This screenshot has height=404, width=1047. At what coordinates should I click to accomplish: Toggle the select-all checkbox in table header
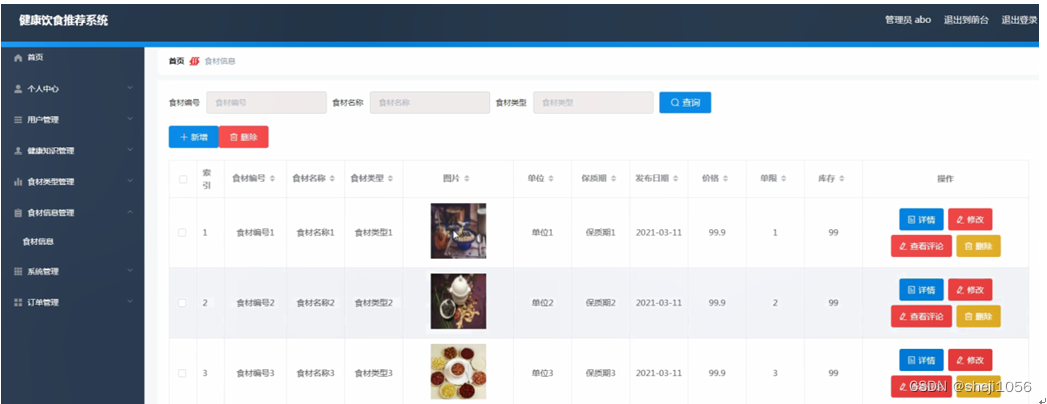183,179
